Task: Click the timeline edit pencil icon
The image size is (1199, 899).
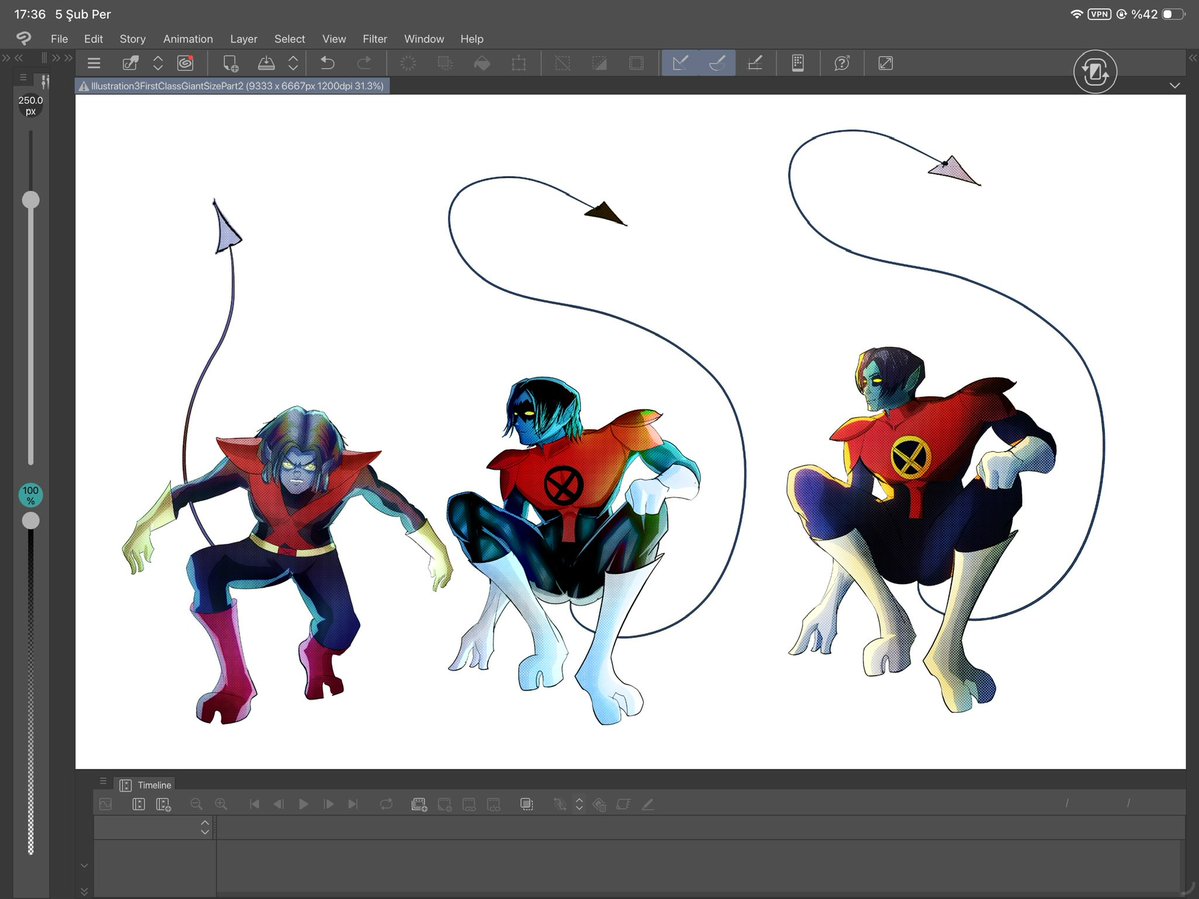Action: pos(648,804)
